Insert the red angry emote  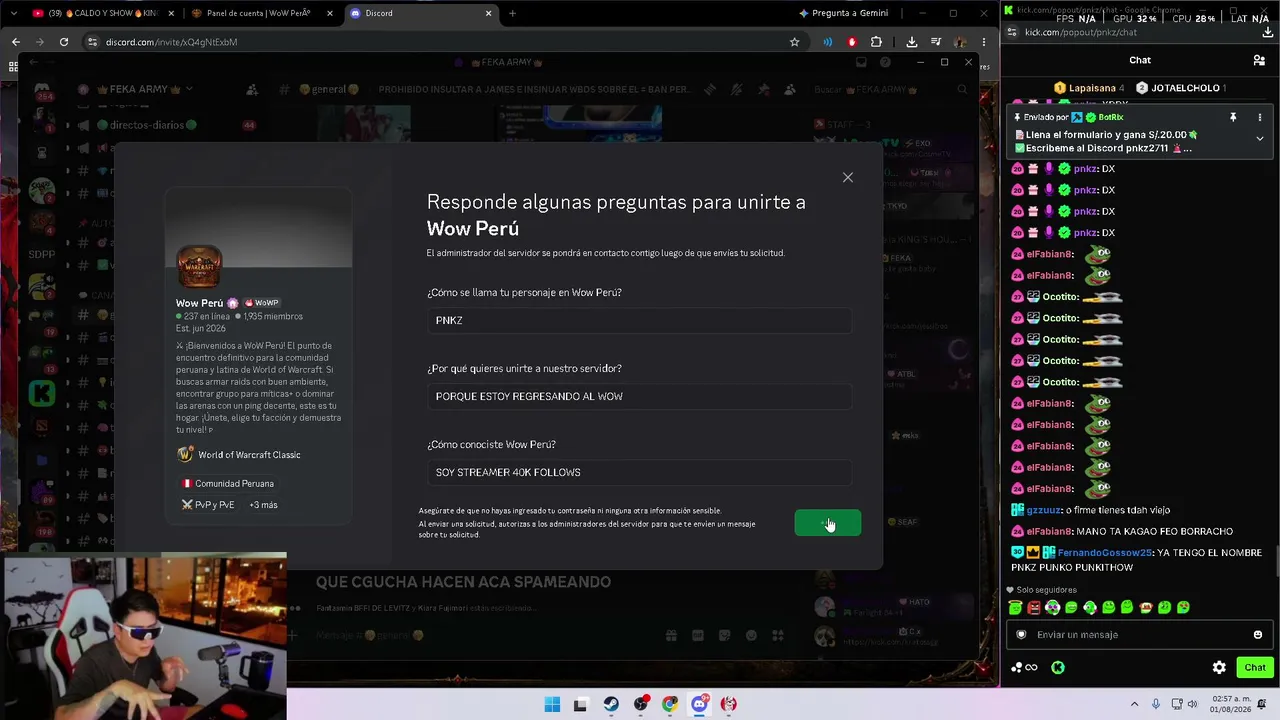click(x=1034, y=607)
